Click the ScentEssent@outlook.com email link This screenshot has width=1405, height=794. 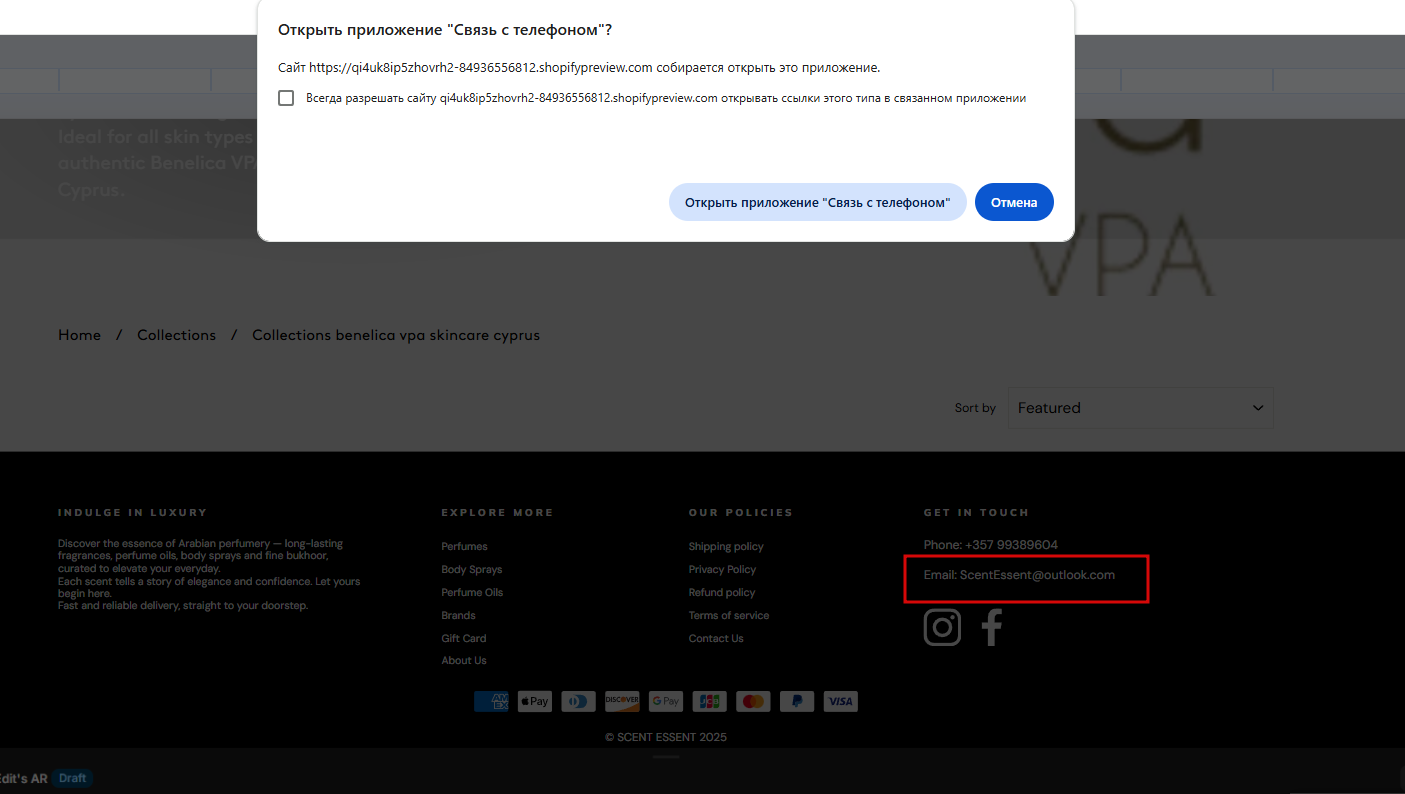pos(1037,575)
